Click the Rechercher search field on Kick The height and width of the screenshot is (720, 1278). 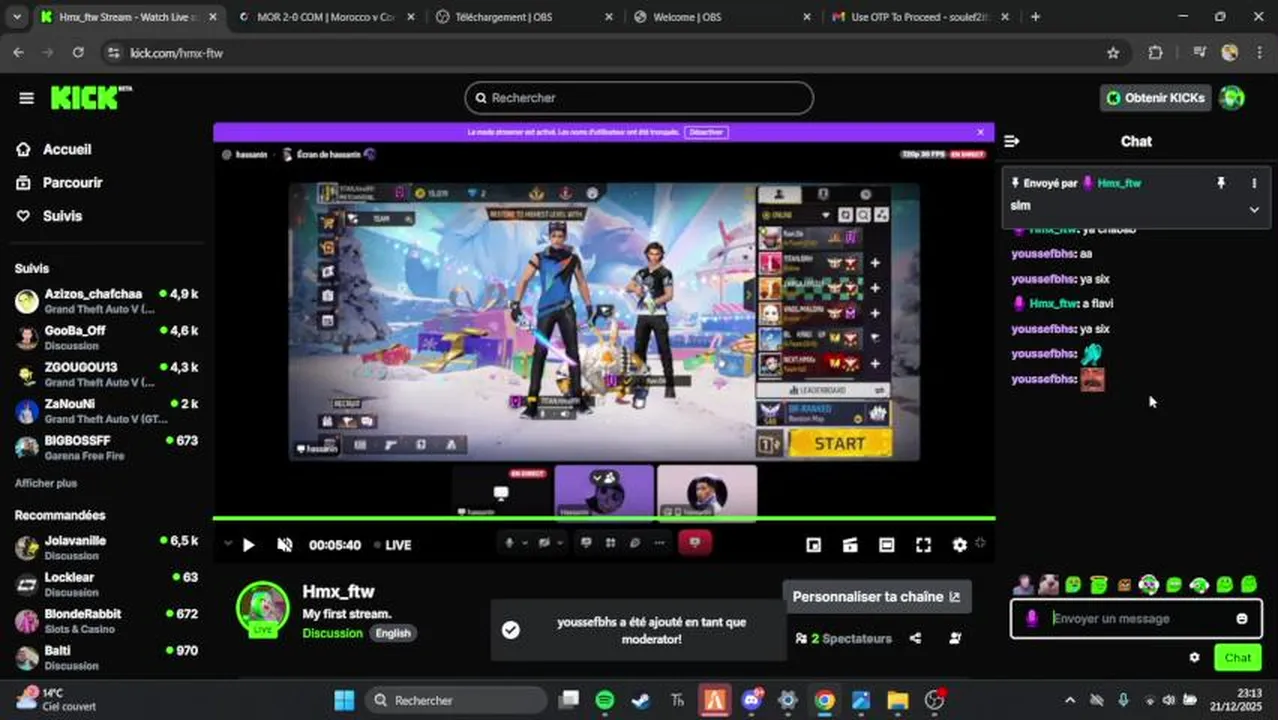tap(639, 98)
